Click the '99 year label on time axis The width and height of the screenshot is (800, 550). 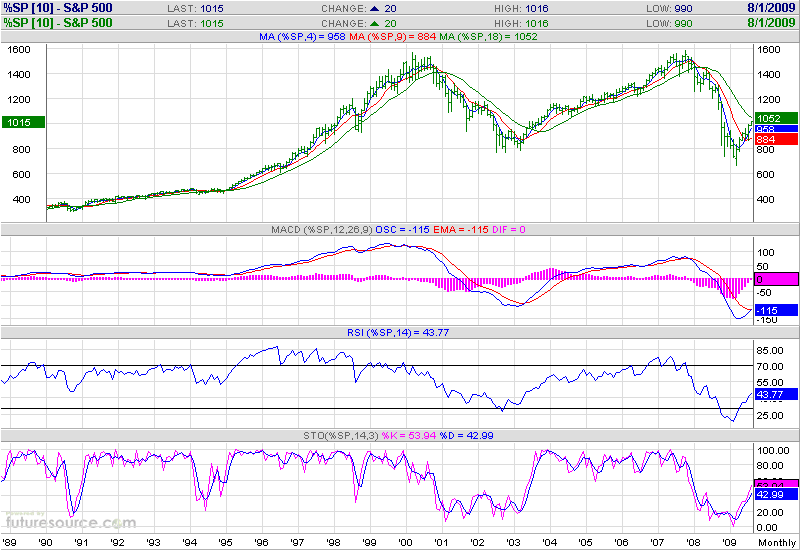[369, 542]
